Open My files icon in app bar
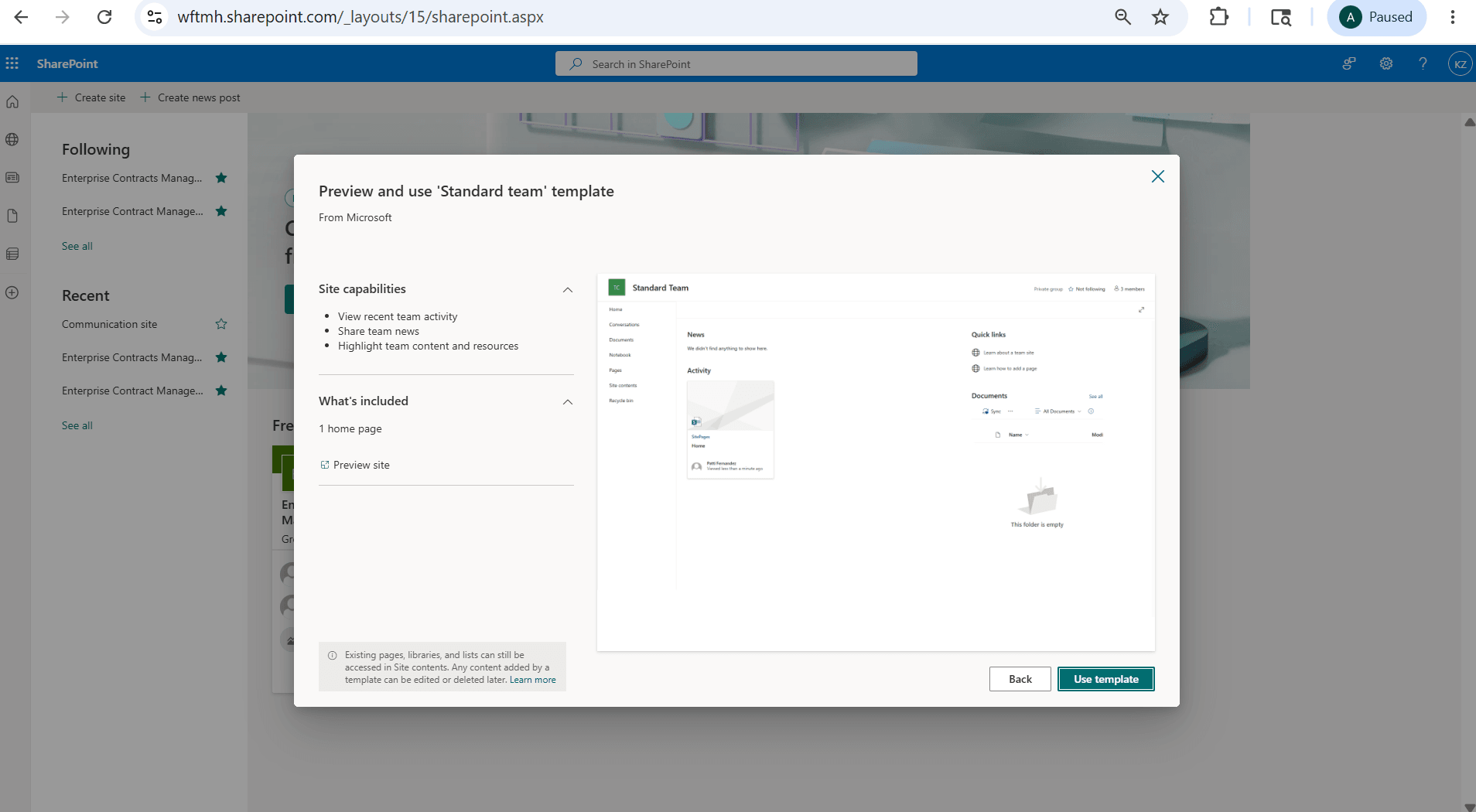 click(x=12, y=216)
